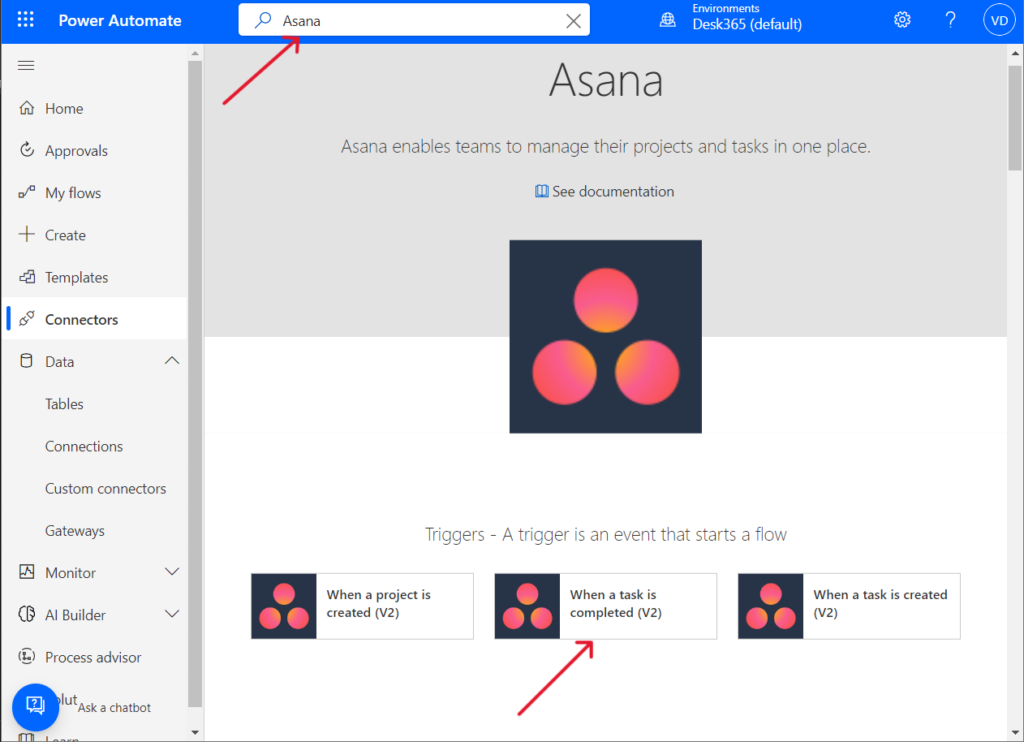Image resolution: width=1024 pixels, height=742 pixels.
Task: Open the Environments globe icon
Action: 667,20
